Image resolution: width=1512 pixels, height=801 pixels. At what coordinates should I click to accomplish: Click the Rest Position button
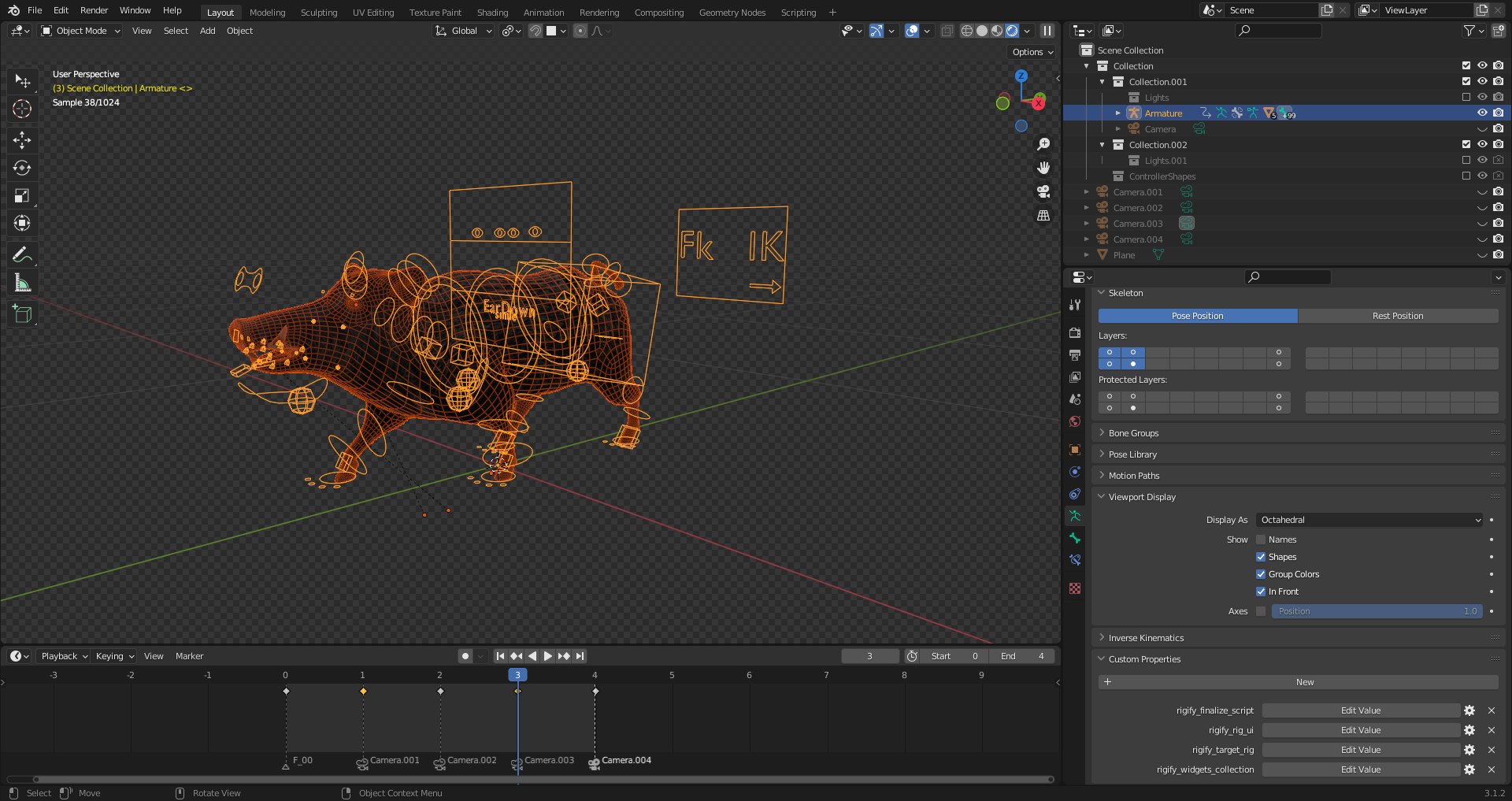tap(1398, 316)
